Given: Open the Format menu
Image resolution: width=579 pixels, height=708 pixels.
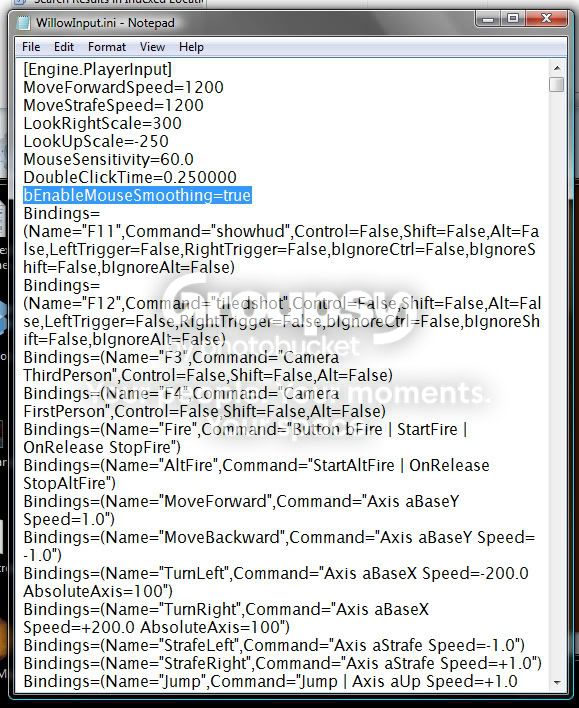Looking at the screenshot, I should tap(107, 47).
